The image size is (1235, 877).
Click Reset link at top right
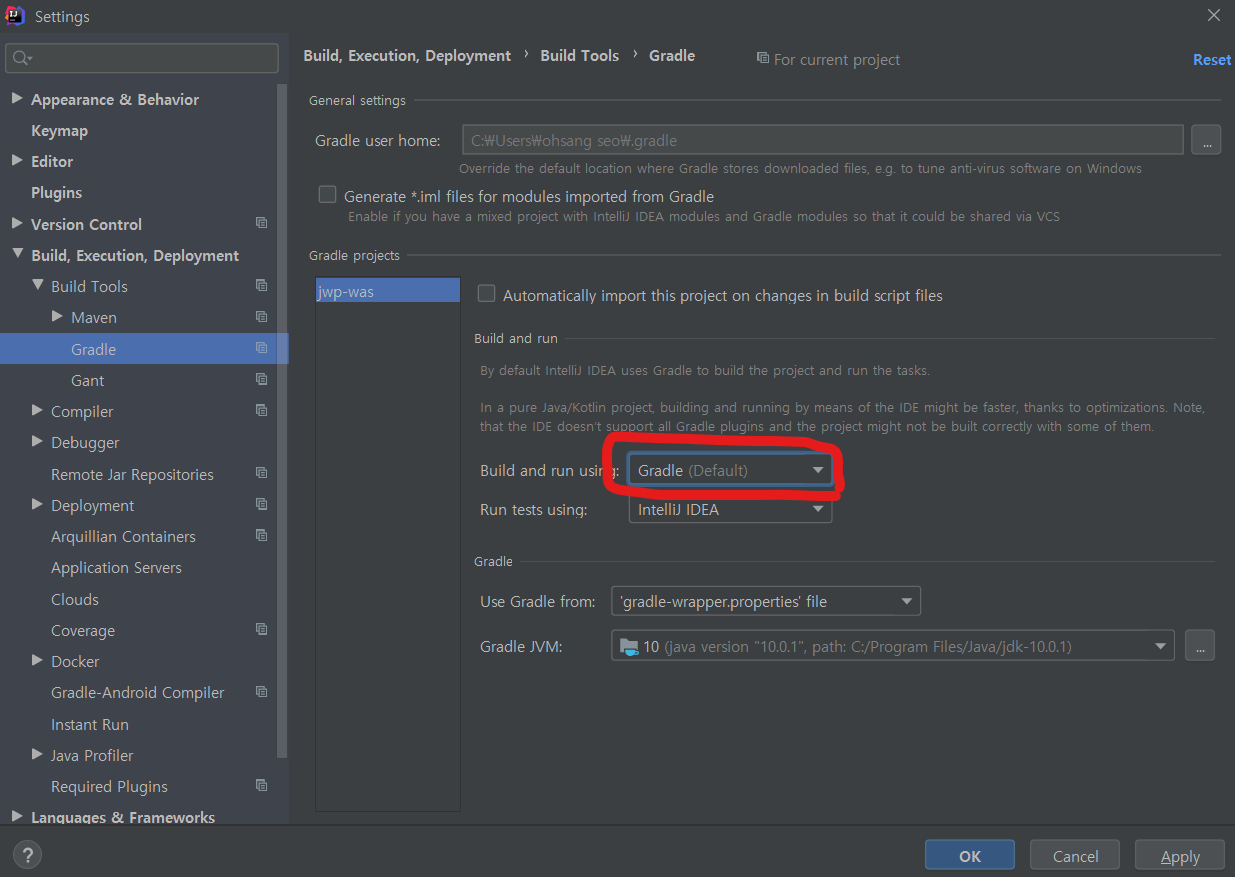(1211, 60)
